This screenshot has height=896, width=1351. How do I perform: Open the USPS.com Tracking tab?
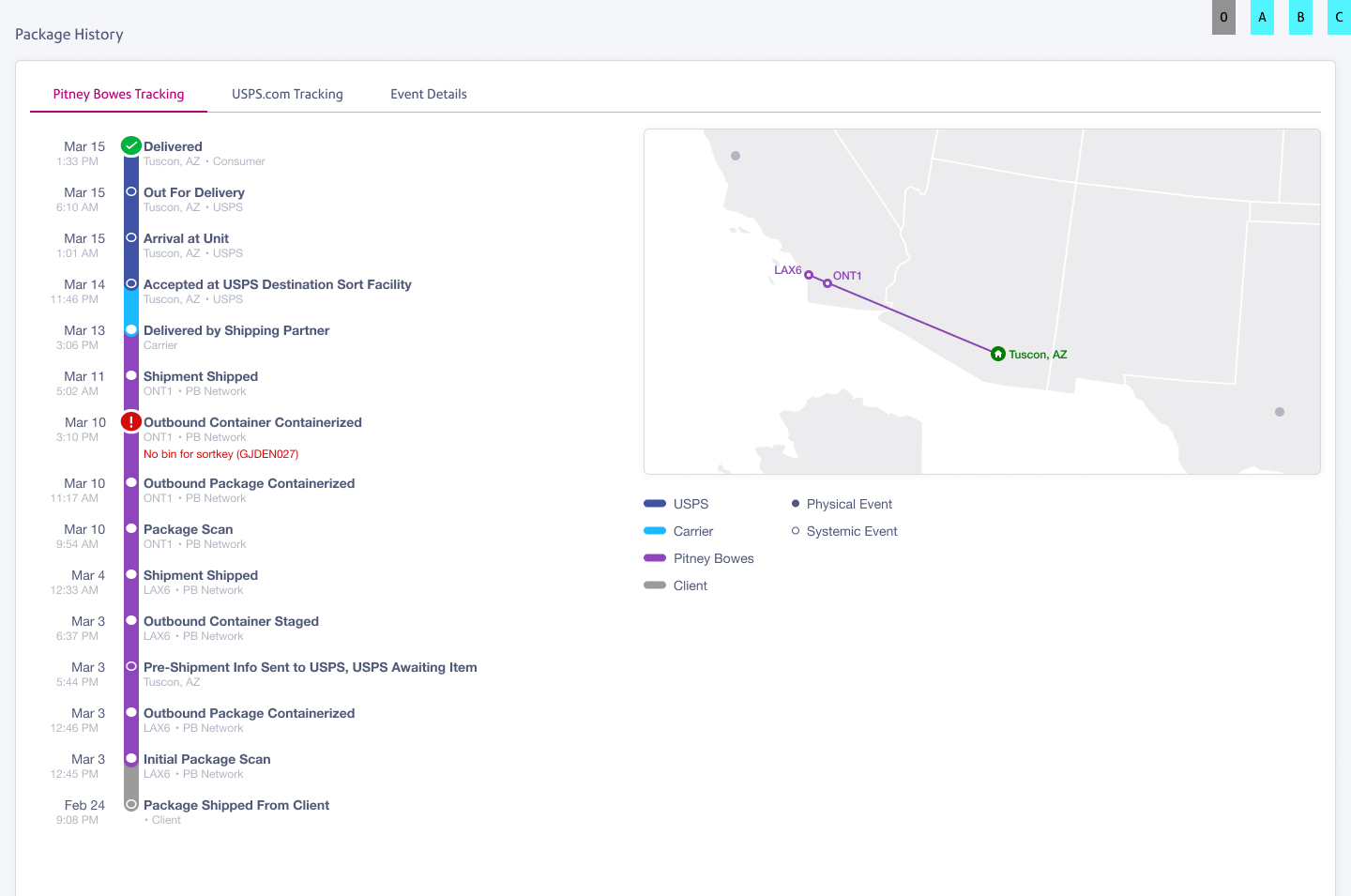point(287,94)
